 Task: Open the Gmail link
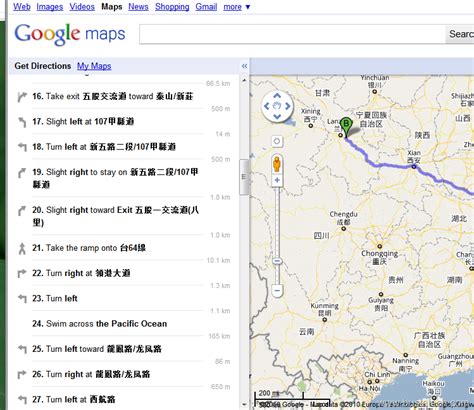pos(206,7)
